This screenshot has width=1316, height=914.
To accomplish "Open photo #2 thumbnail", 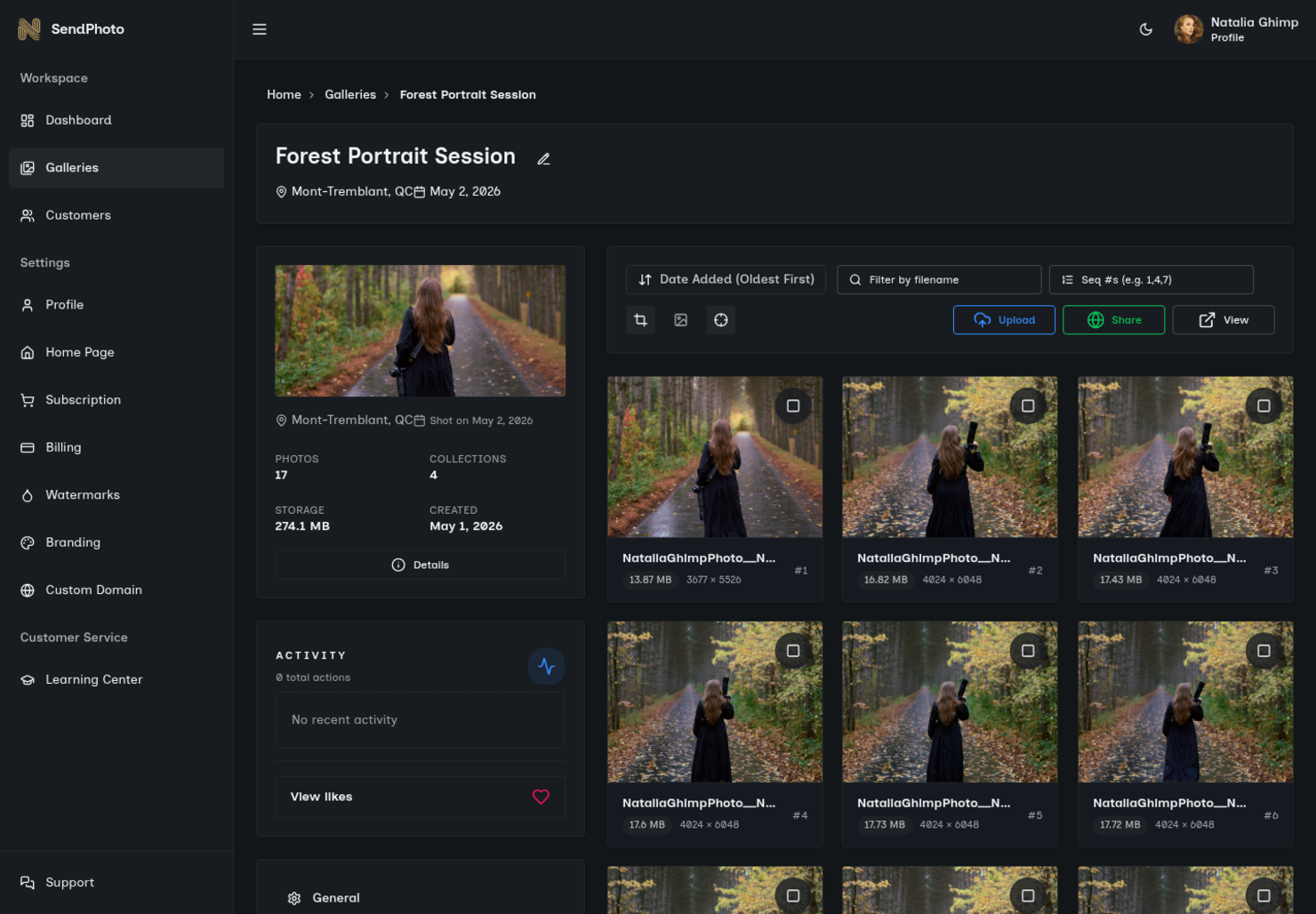I will tap(950, 457).
